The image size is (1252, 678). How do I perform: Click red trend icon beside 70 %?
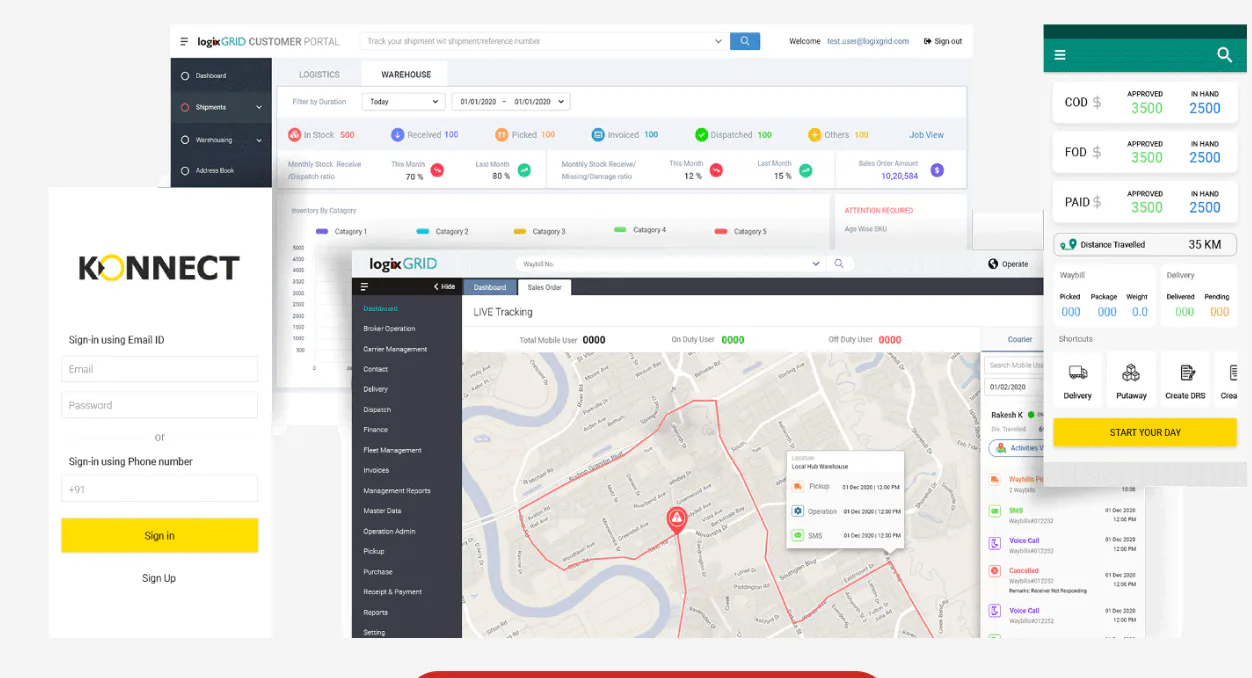[x=437, y=171]
